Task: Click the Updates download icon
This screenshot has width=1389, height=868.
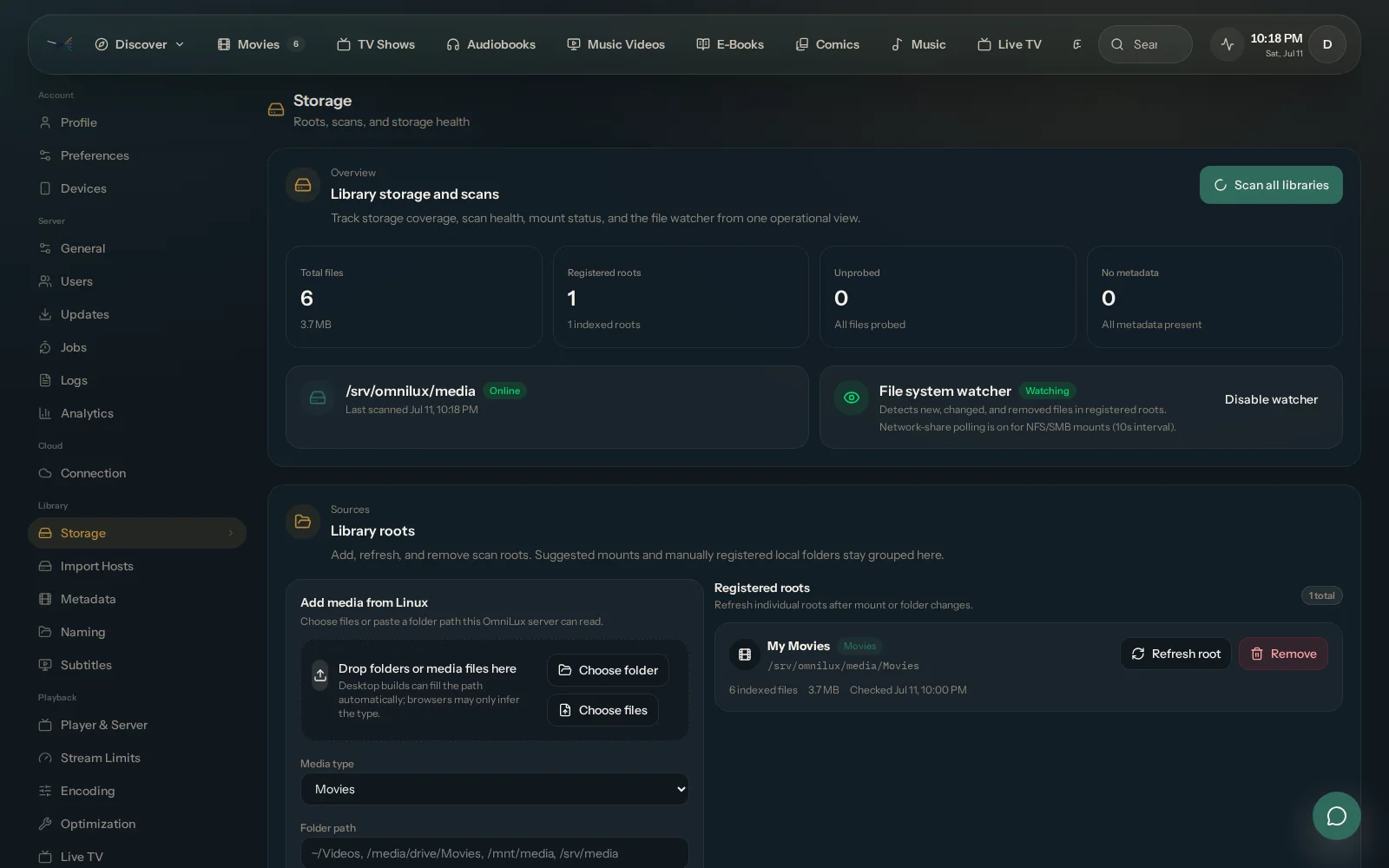Action: point(45,314)
